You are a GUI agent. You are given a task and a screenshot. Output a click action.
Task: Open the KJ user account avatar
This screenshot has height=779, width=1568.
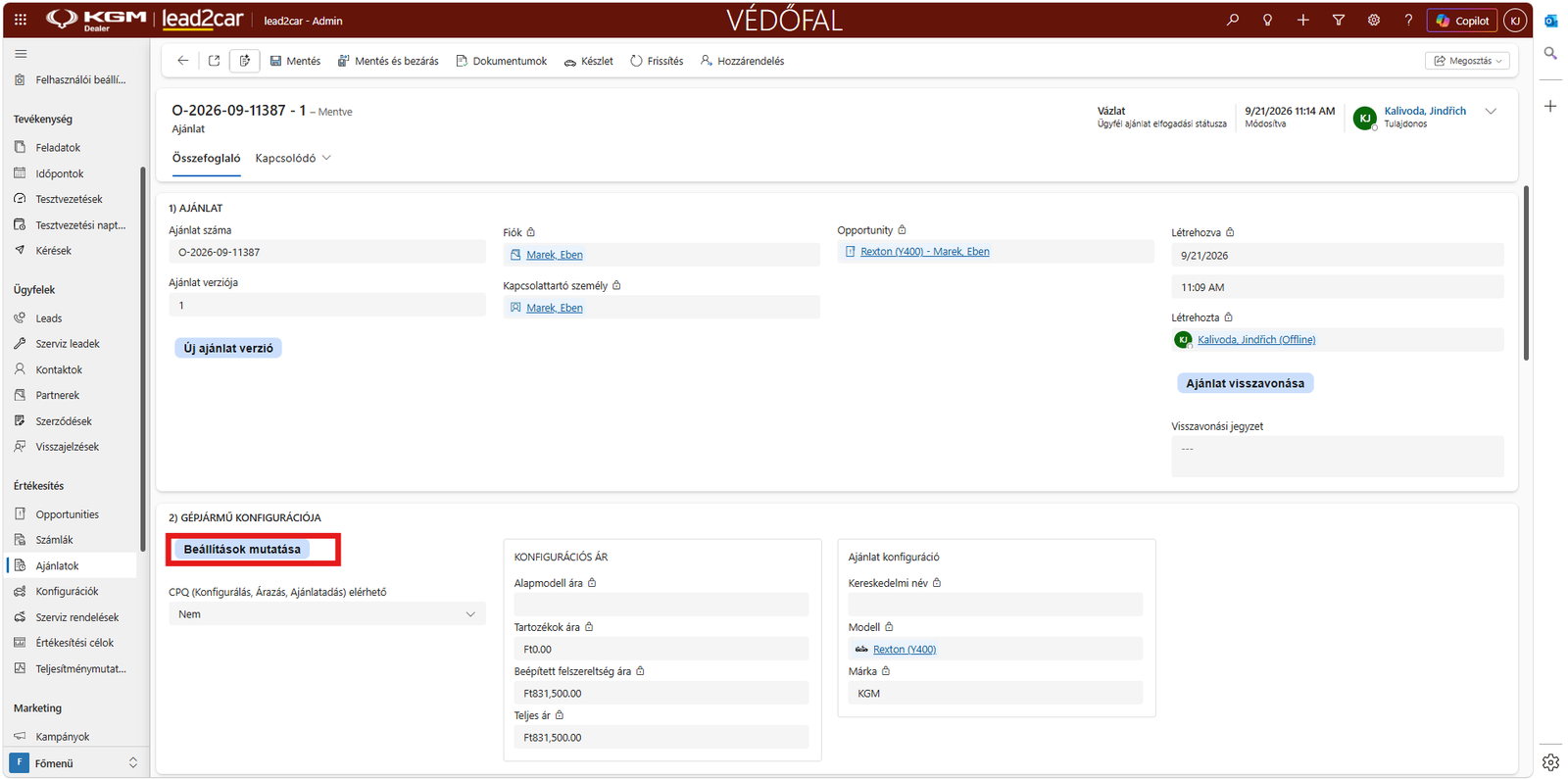tap(1515, 21)
